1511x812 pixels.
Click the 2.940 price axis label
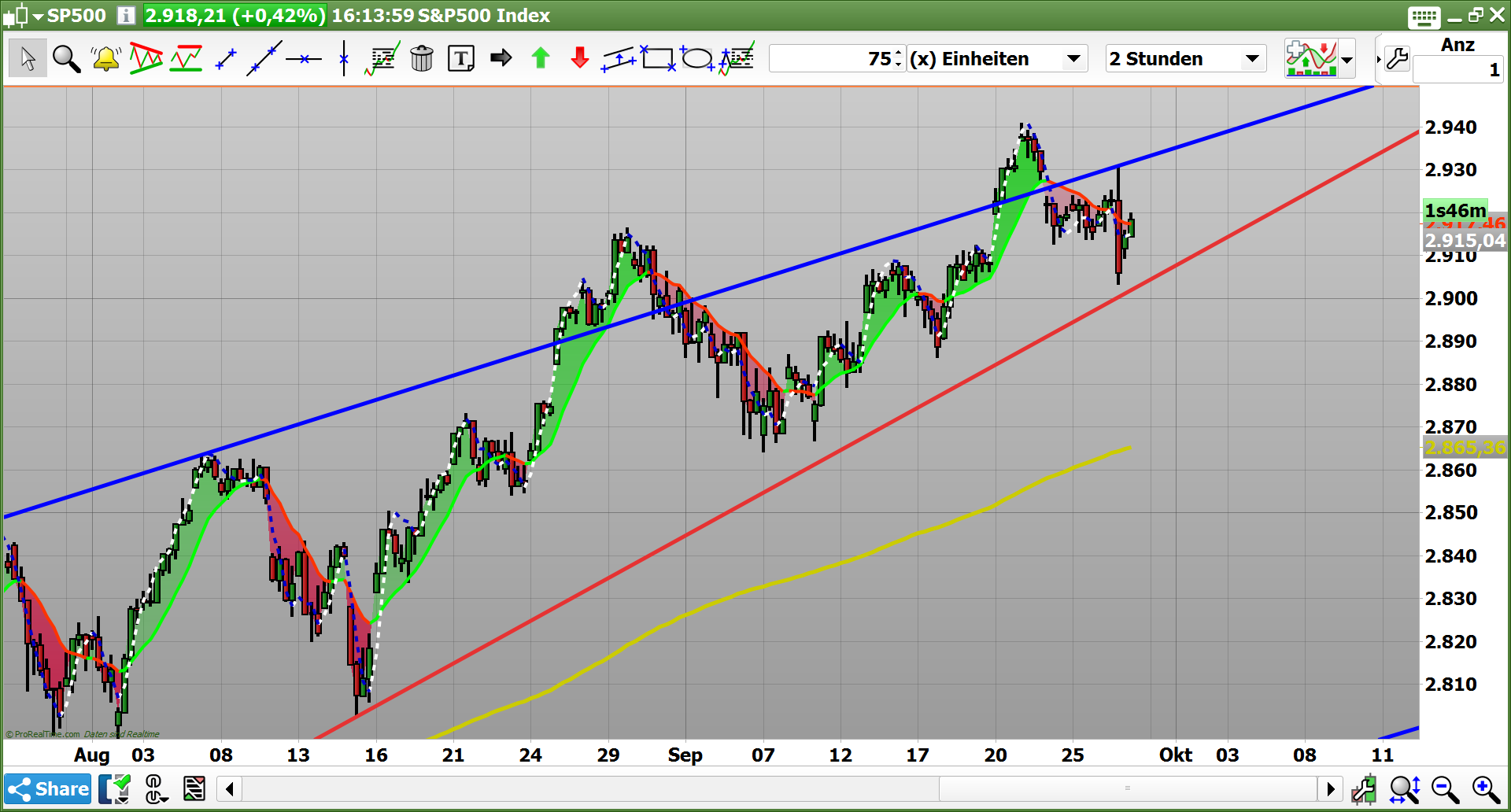[1451, 127]
